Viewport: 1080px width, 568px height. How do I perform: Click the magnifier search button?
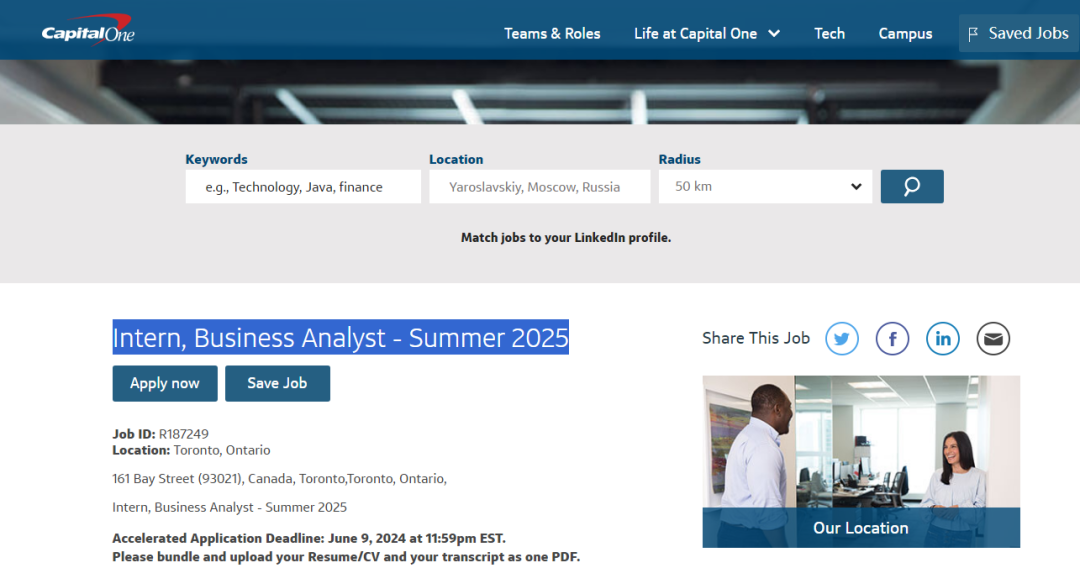[x=912, y=187]
